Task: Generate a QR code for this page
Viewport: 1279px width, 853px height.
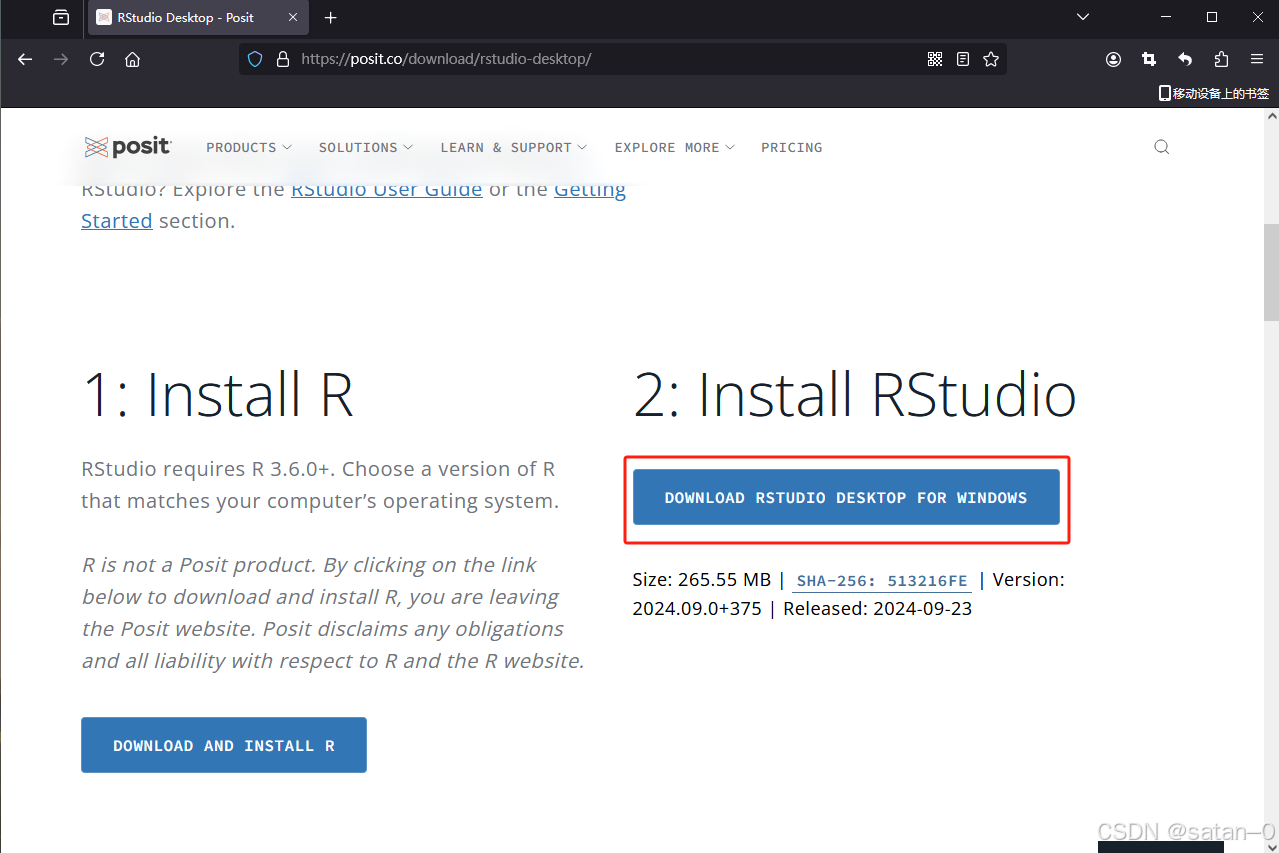Action: [935, 59]
